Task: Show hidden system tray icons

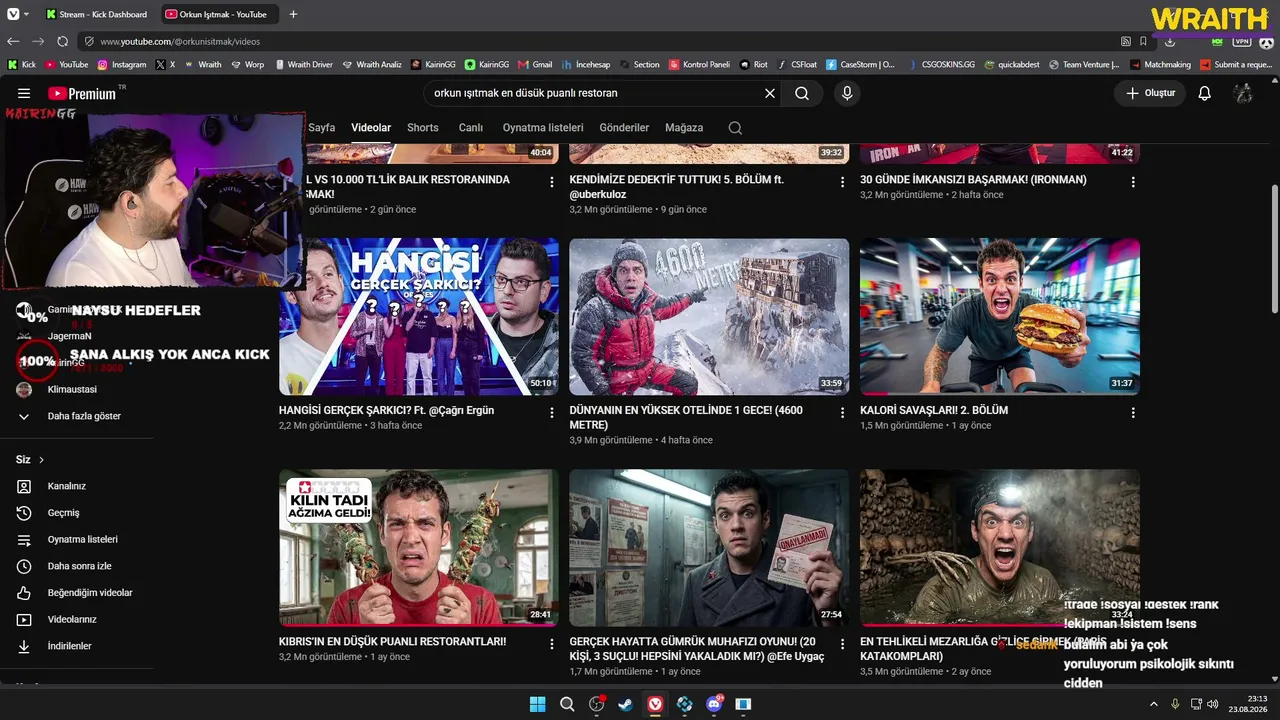Action: (1153, 704)
